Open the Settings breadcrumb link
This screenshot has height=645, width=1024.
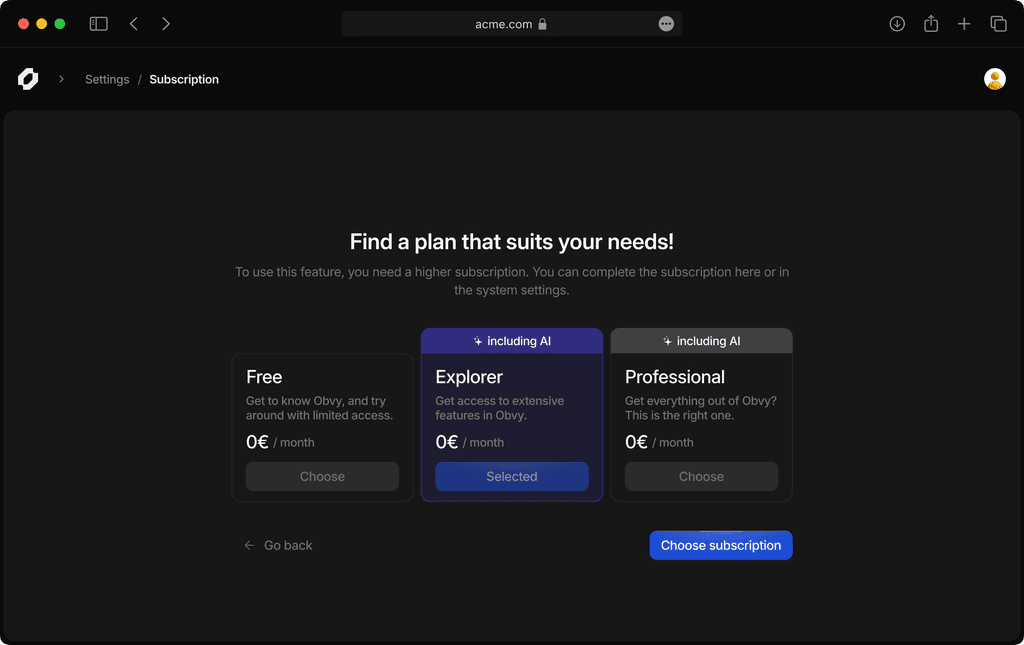point(107,79)
